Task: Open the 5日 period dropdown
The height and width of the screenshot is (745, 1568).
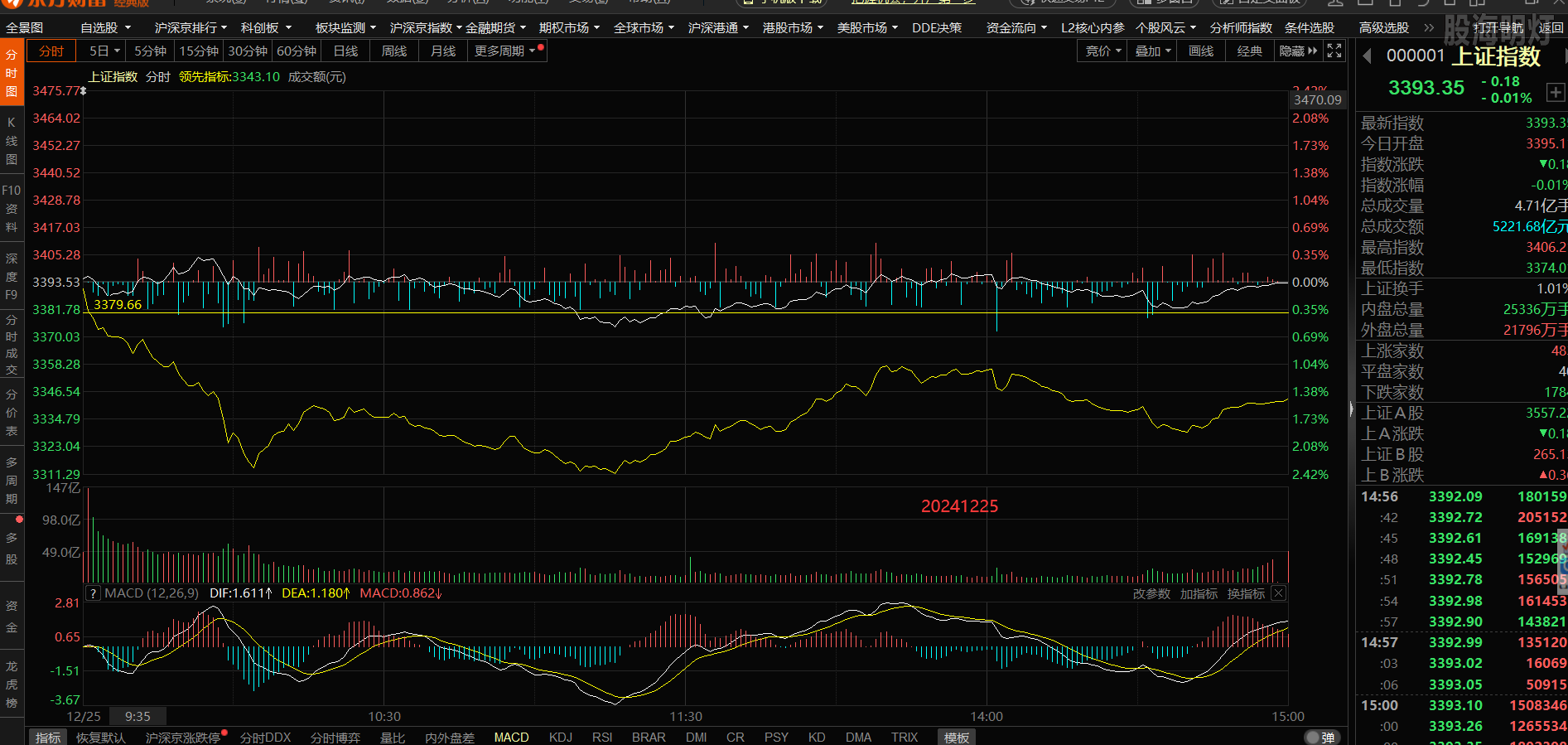Action: pyautogui.click(x=104, y=51)
